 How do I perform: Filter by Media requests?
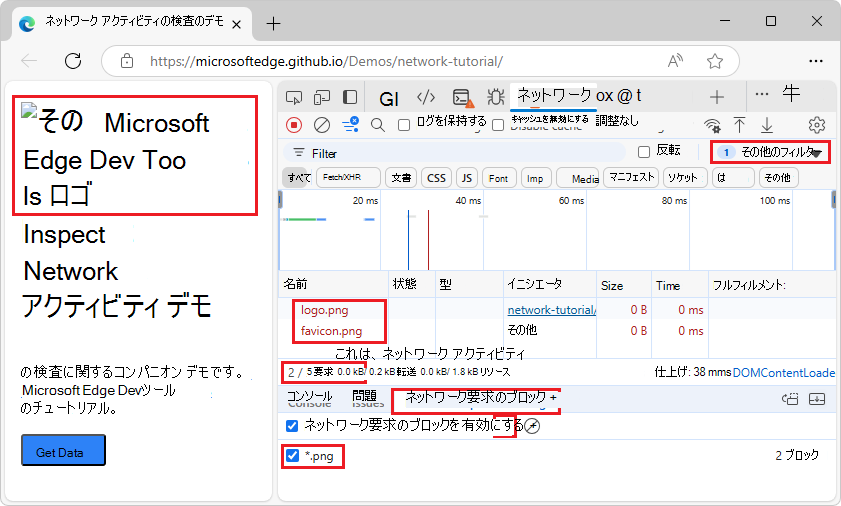(x=578, y=178)
